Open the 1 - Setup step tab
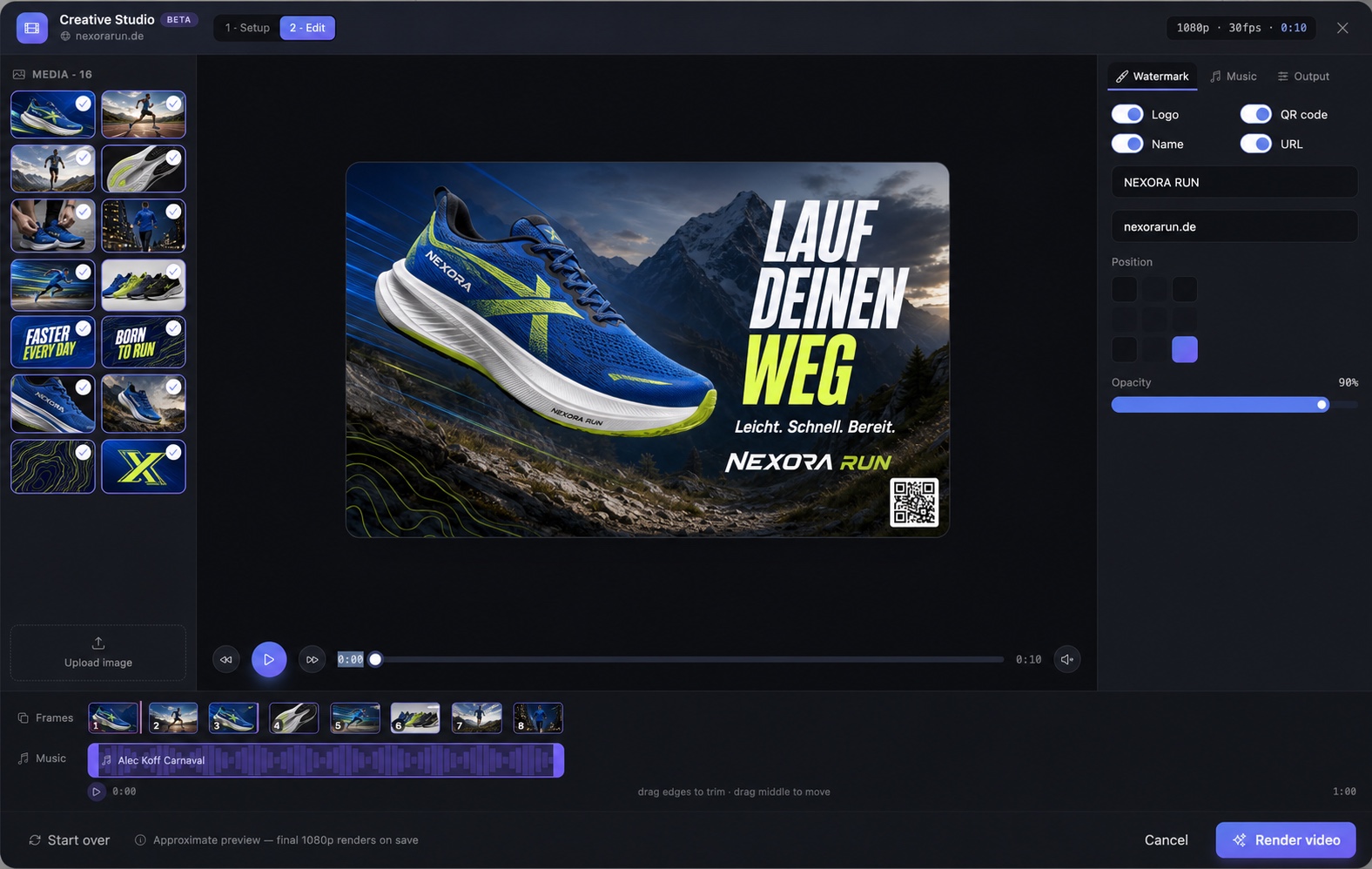The height and width of the screenshot is (869, 1372). click(x=247, y=28)
